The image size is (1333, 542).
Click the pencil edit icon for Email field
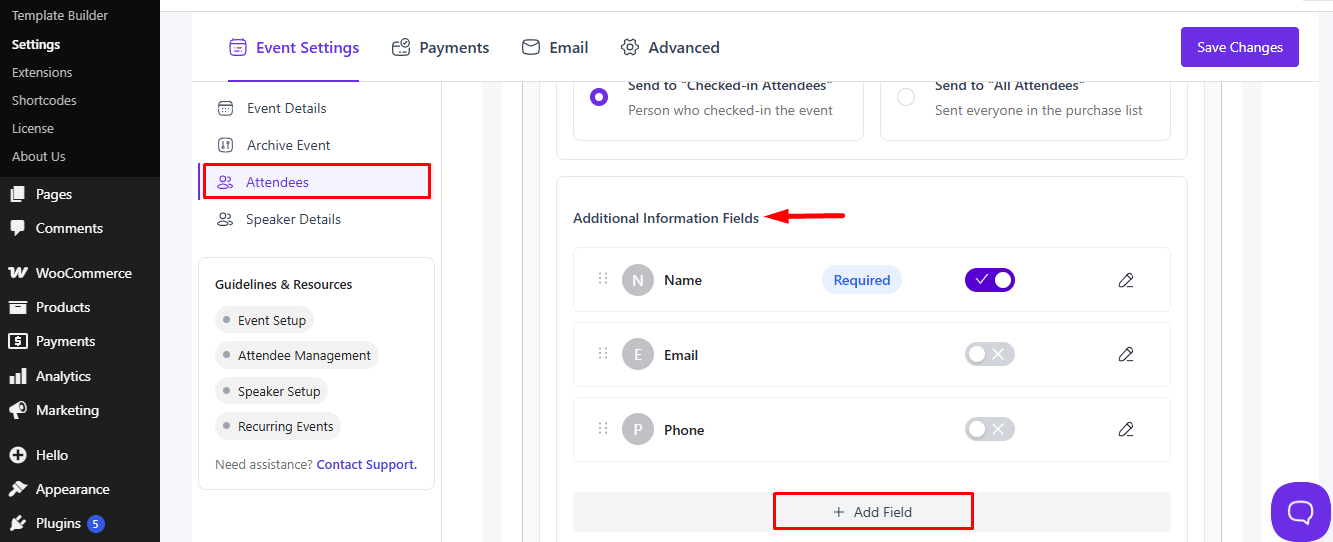pyautogui.click(x=1126, y=354)
